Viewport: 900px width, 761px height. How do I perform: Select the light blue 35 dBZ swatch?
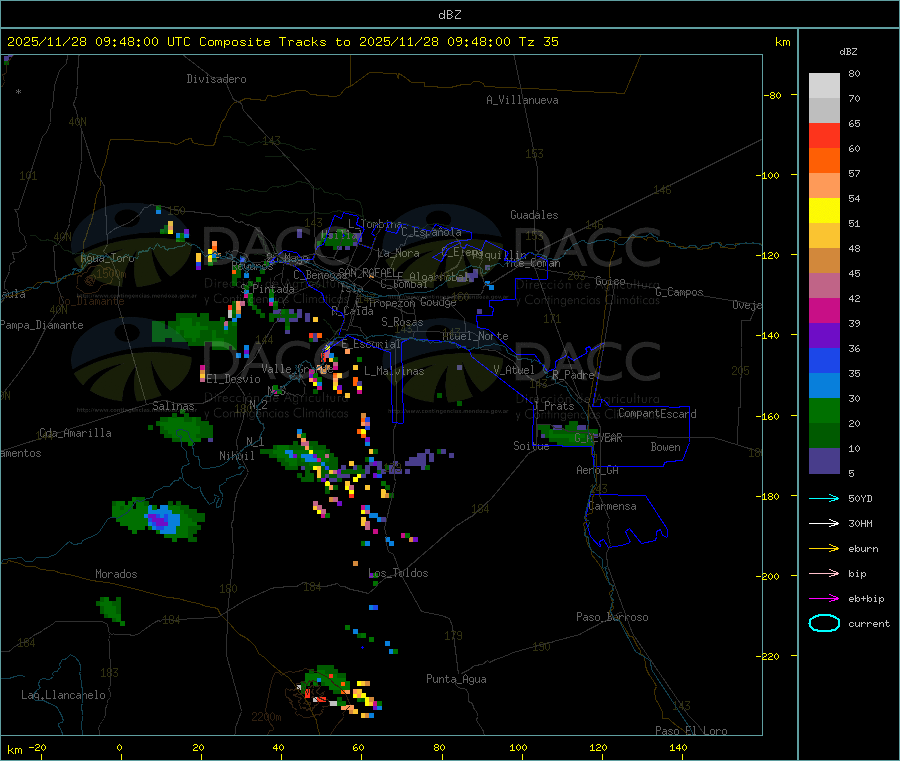(x=824, y=385)
